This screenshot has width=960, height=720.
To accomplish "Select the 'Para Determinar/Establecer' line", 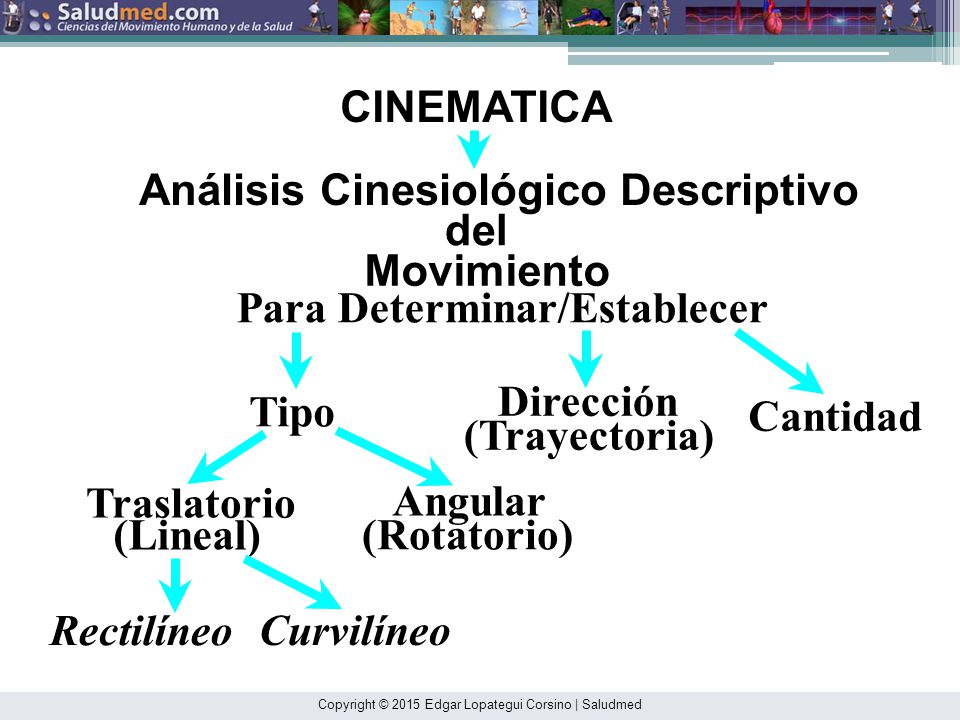I will pos(502,308).
